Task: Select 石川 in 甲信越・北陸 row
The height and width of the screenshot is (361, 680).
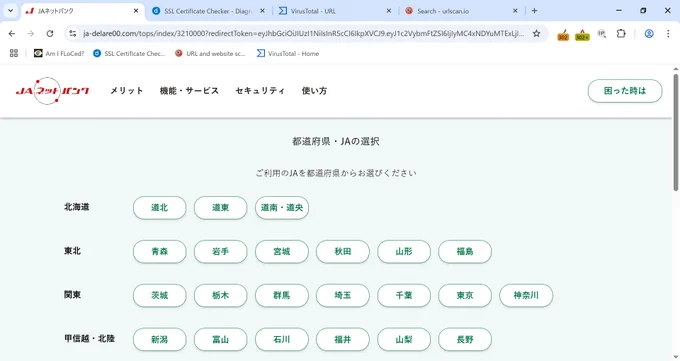Action: [x=282, y=339]
